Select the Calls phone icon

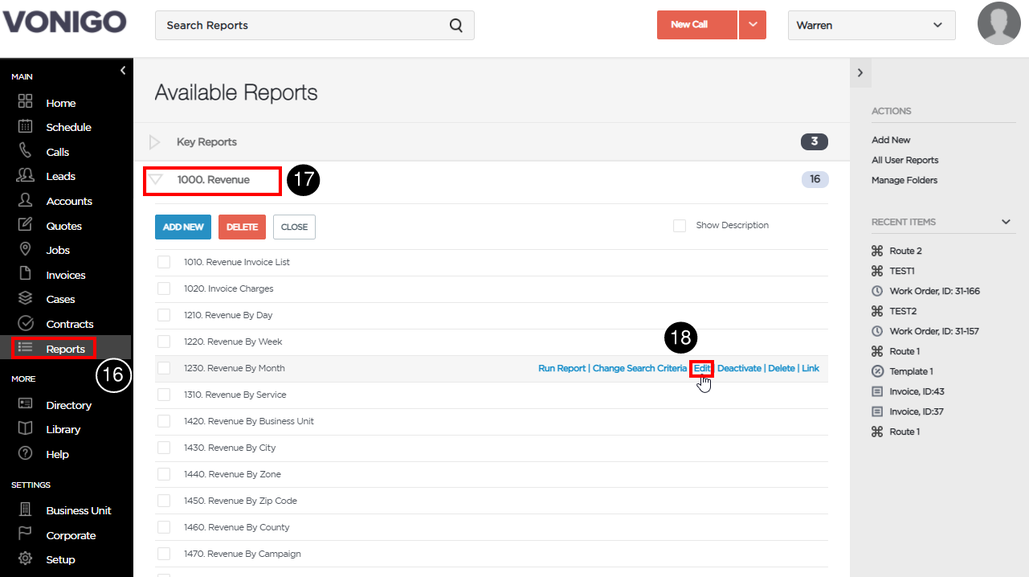[x=25, y=151]
